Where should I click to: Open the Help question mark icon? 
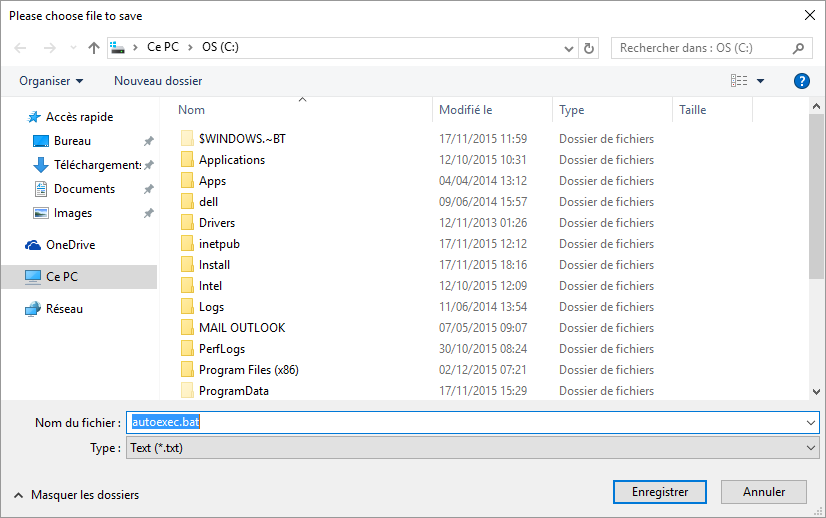801,81
